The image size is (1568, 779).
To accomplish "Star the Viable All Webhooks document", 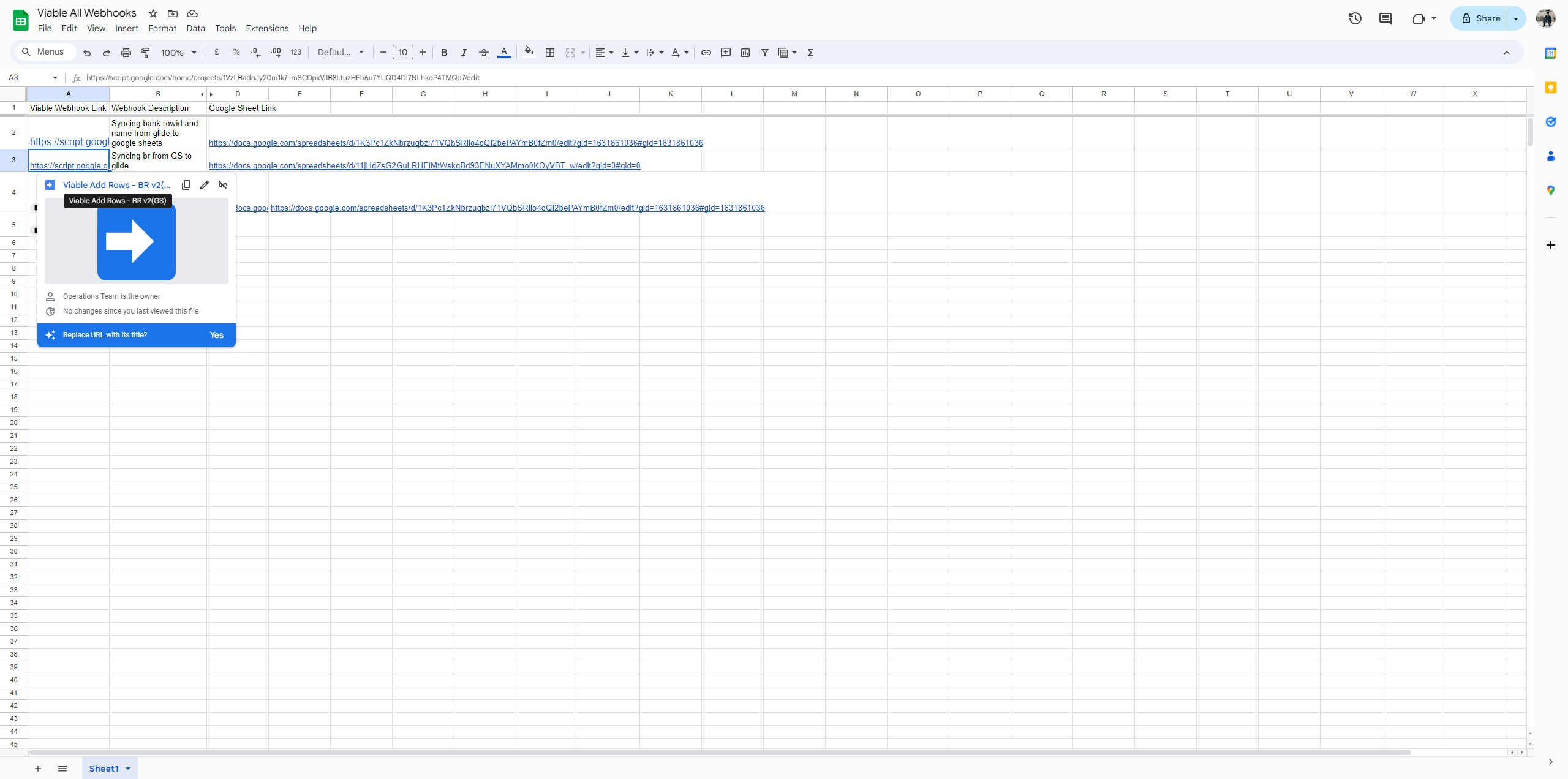I will pyautogui.click(x=153, y=13).
